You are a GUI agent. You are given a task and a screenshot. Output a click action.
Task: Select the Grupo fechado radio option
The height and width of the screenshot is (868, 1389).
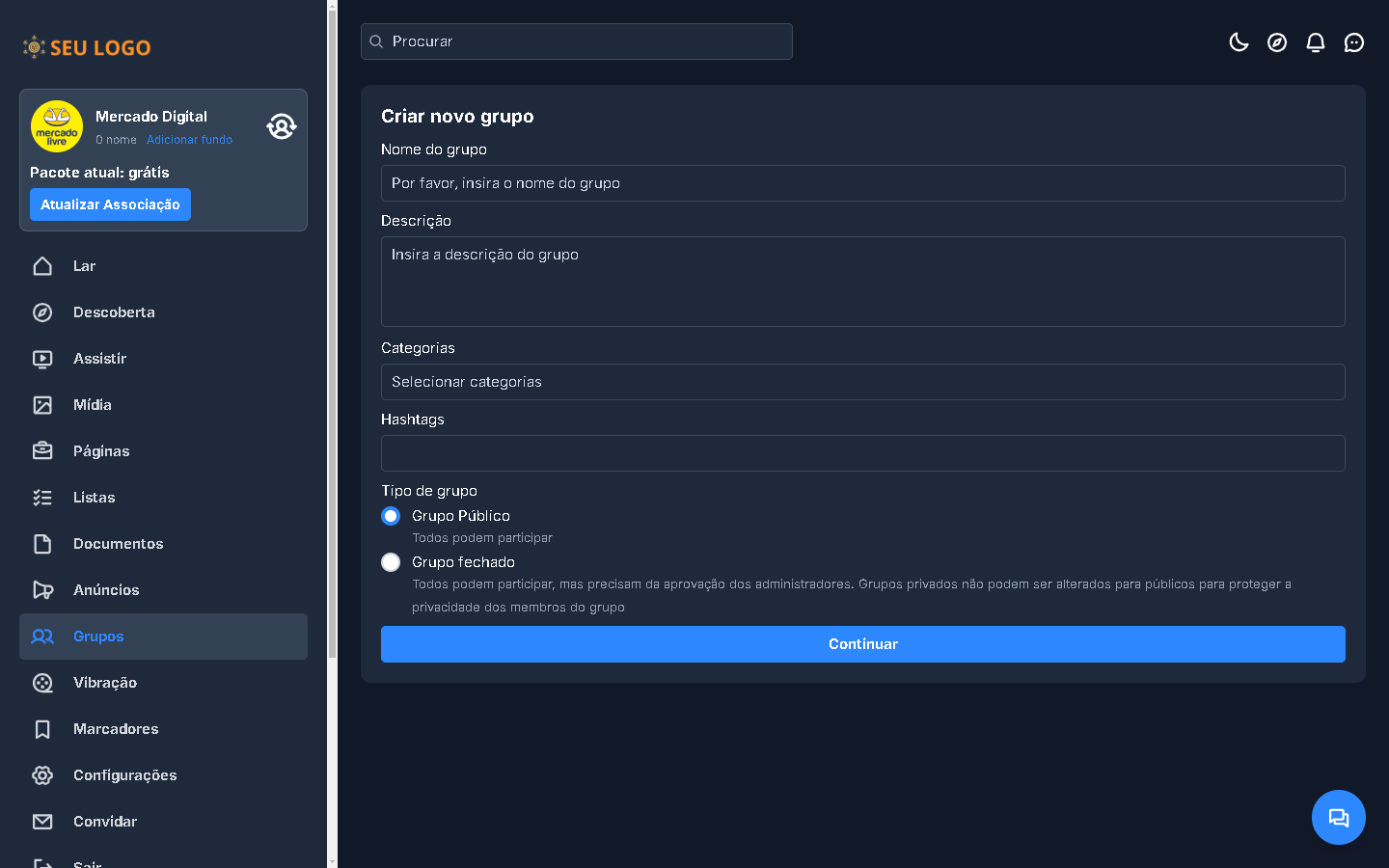pyautogui.click(x=391, y=562)
